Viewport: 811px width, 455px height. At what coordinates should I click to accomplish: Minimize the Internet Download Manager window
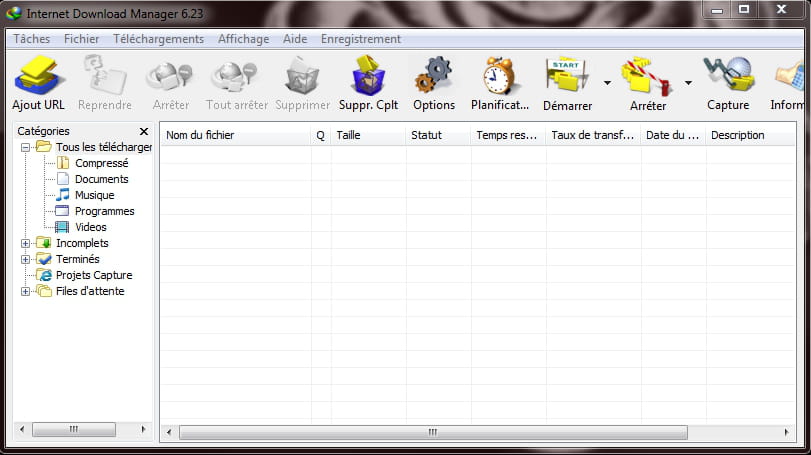click(x=717, y=9)
